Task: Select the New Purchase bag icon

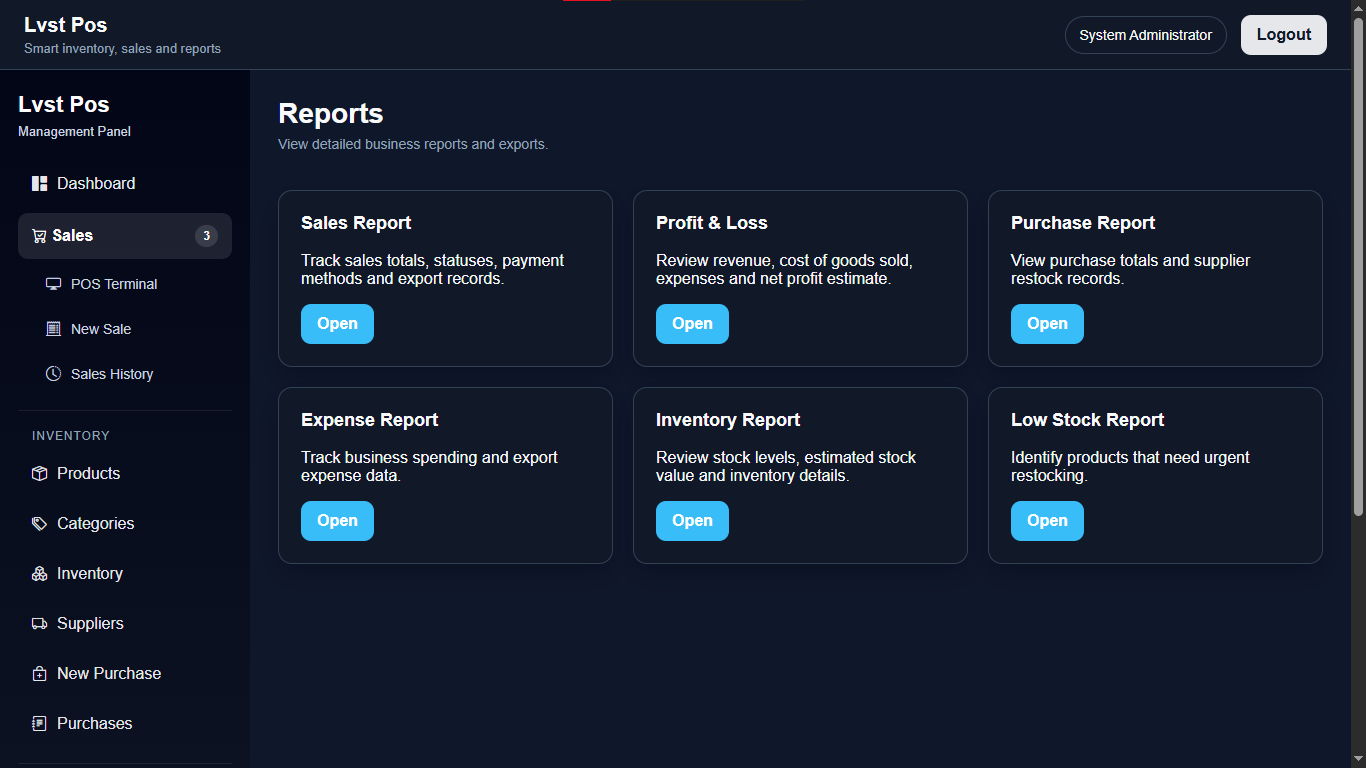Action: click(x=39, y=673)
